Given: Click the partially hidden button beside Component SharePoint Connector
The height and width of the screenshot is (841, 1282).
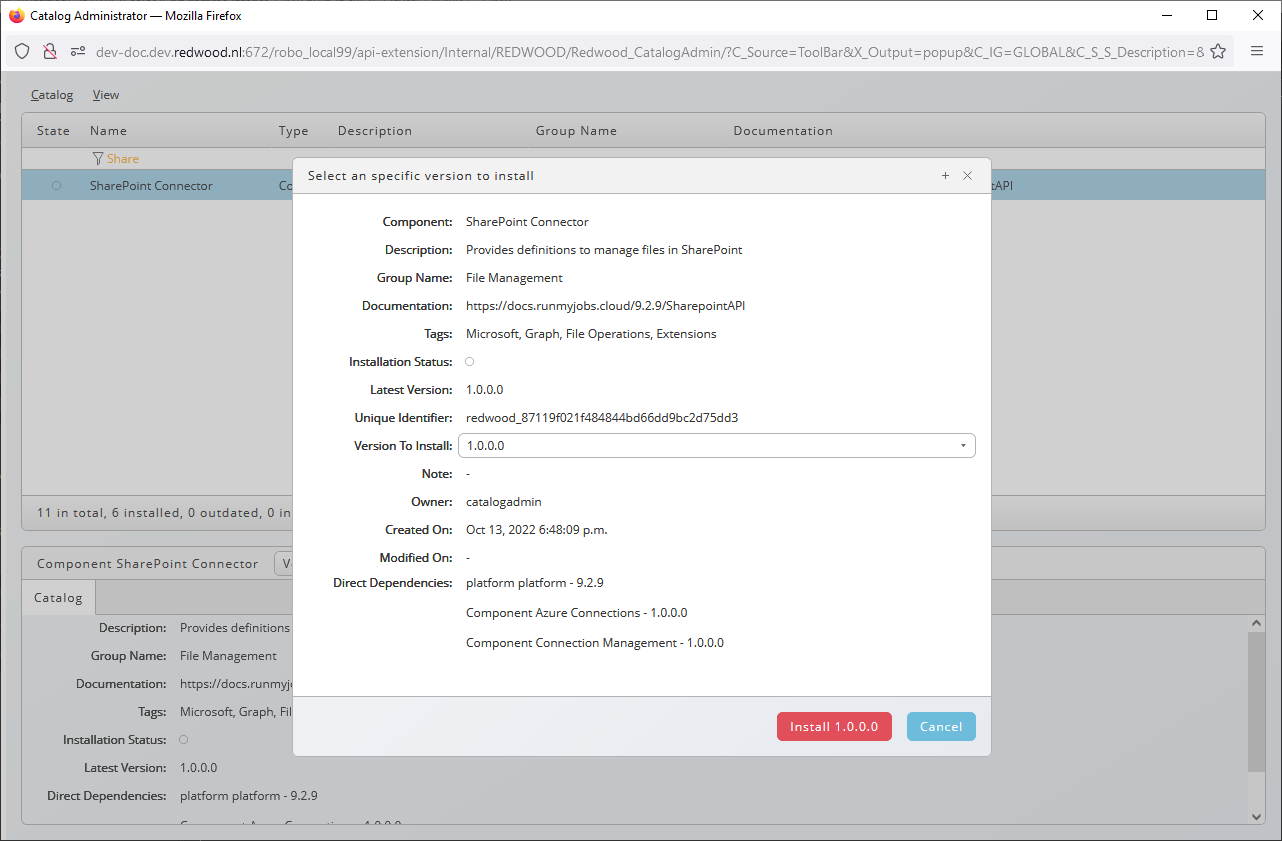Looking at the screenshot, I should pos(284,564).
